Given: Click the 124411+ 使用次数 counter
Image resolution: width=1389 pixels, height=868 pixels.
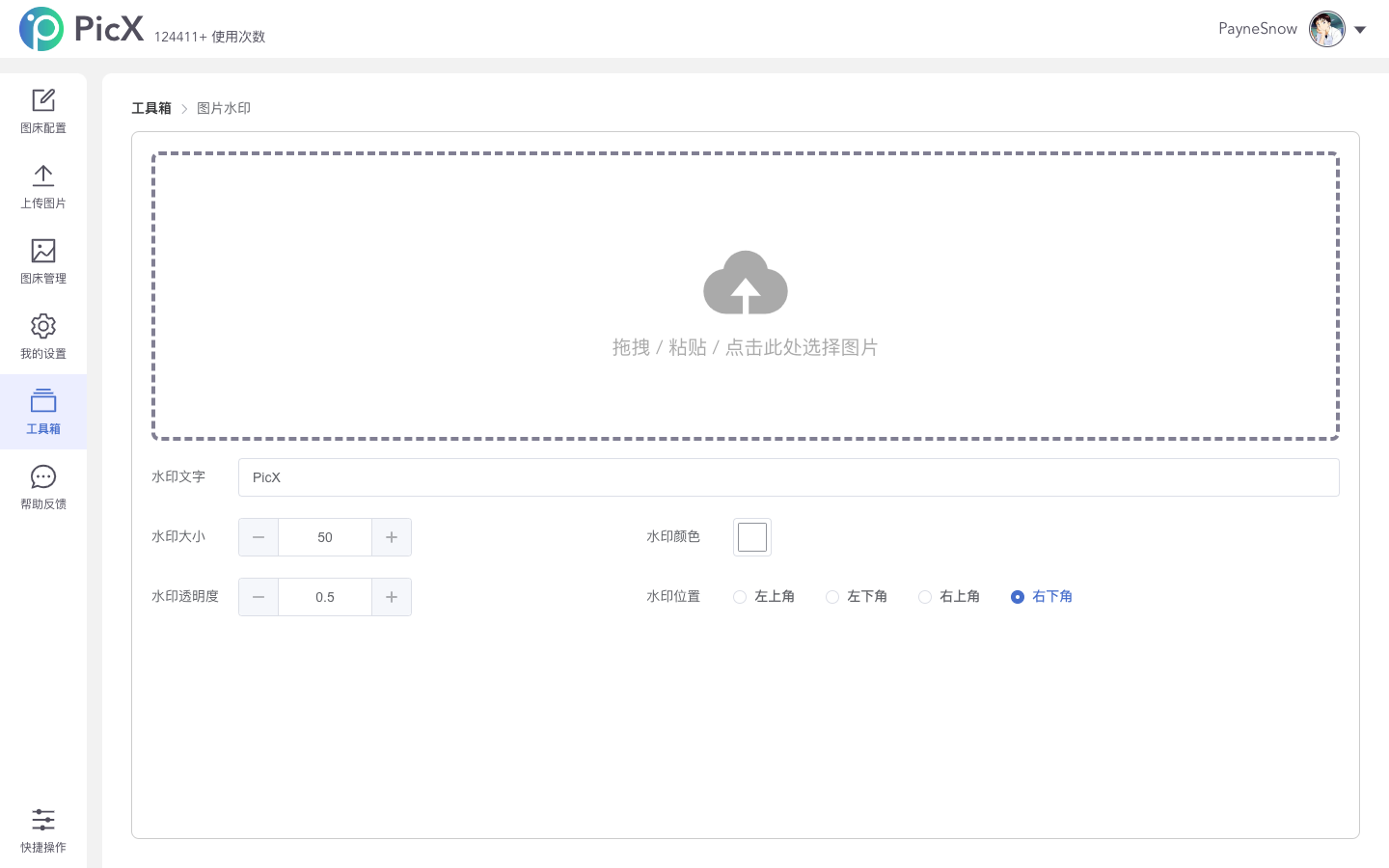Looking at the screenshot, I should pyautogui.click(x=208, y=37).
